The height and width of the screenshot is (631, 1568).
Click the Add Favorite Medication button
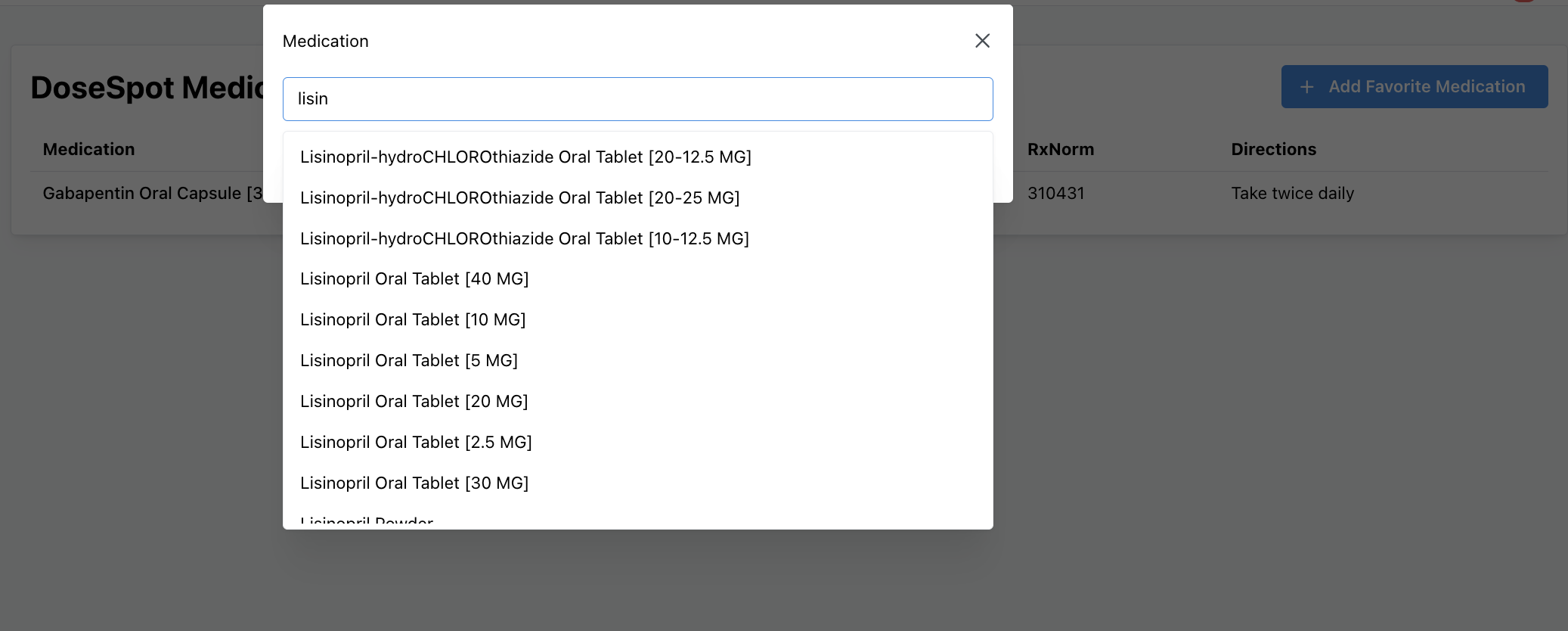coord(1414,87)
